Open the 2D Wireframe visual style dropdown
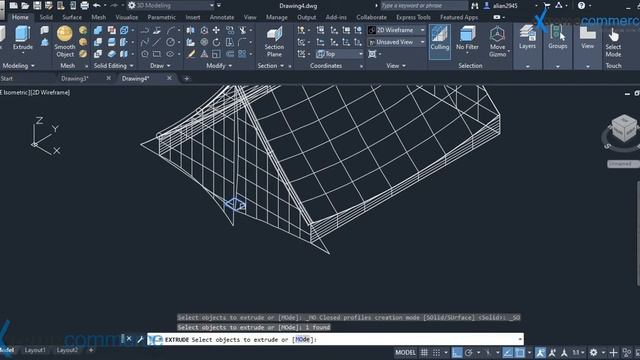The image size is (640, 360). click(x=396, y=30)
